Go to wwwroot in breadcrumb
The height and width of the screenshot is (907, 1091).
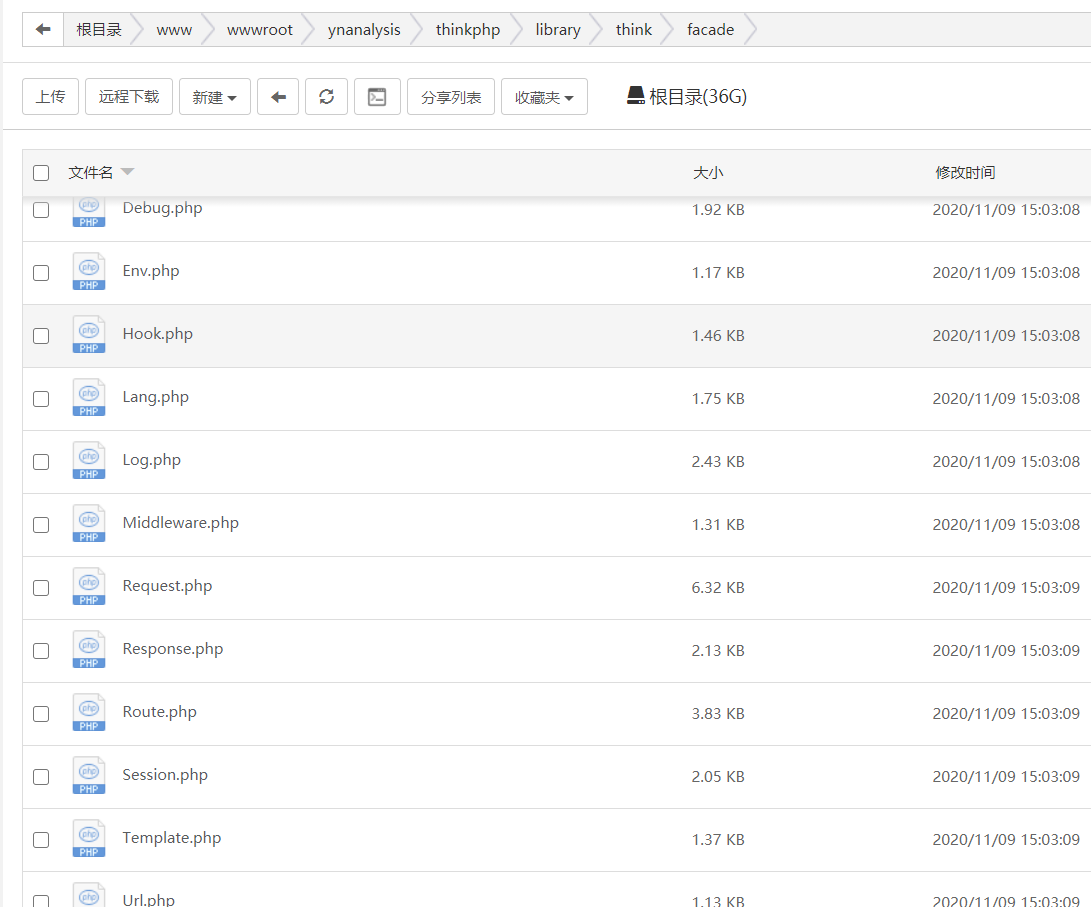click(260, 29)
